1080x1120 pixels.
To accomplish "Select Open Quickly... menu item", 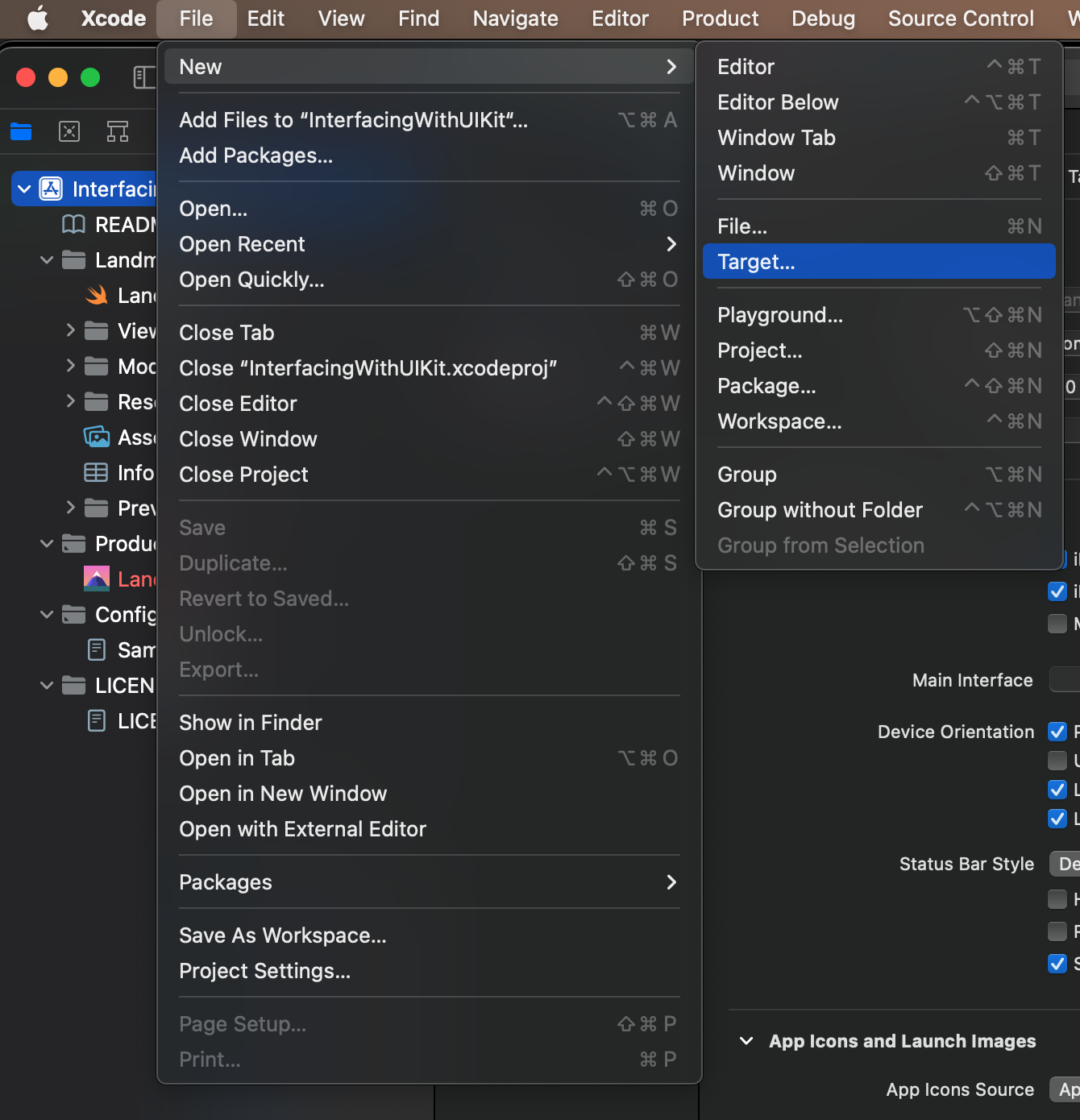I will tap(430, 280).
